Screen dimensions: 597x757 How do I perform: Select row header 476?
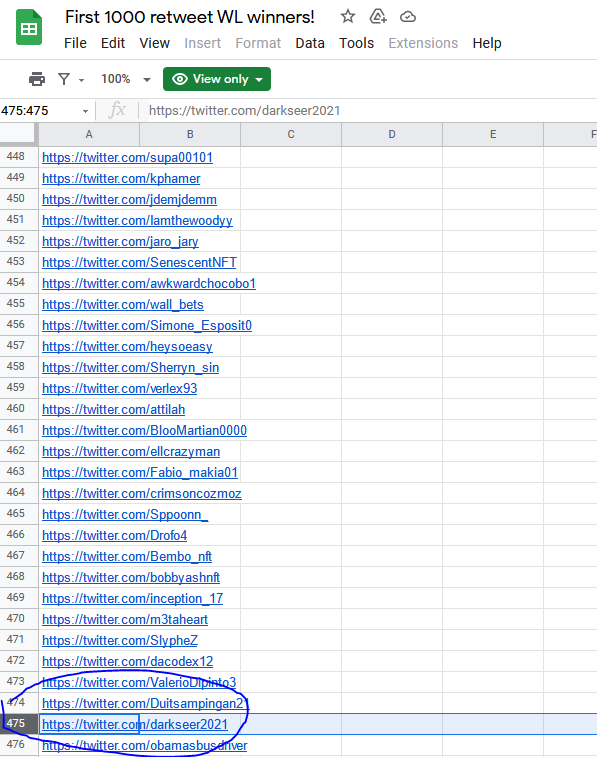click(19, 745)
